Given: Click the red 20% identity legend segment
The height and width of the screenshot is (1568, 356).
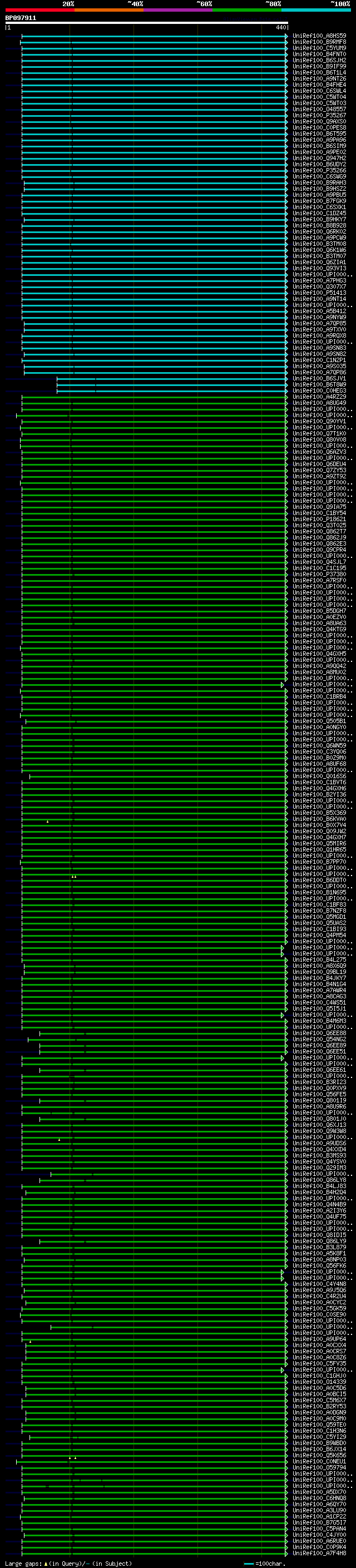Looking at the screenshot, I should click(x=39, y=10).
